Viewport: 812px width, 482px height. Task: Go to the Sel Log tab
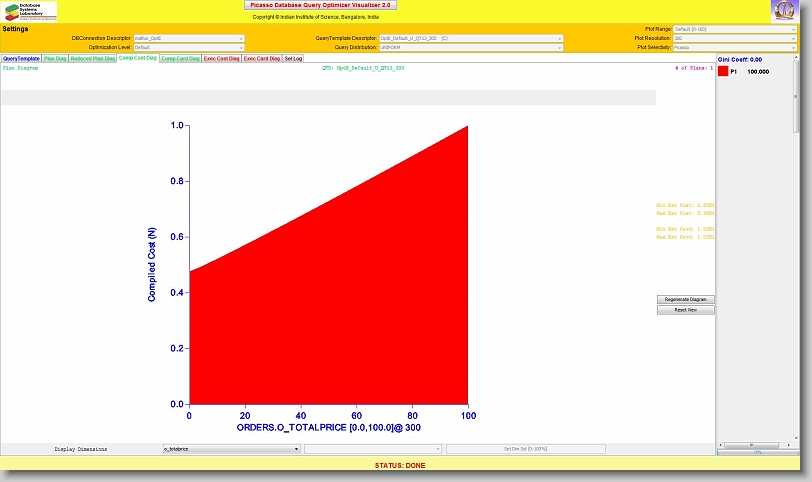point(293,59)
